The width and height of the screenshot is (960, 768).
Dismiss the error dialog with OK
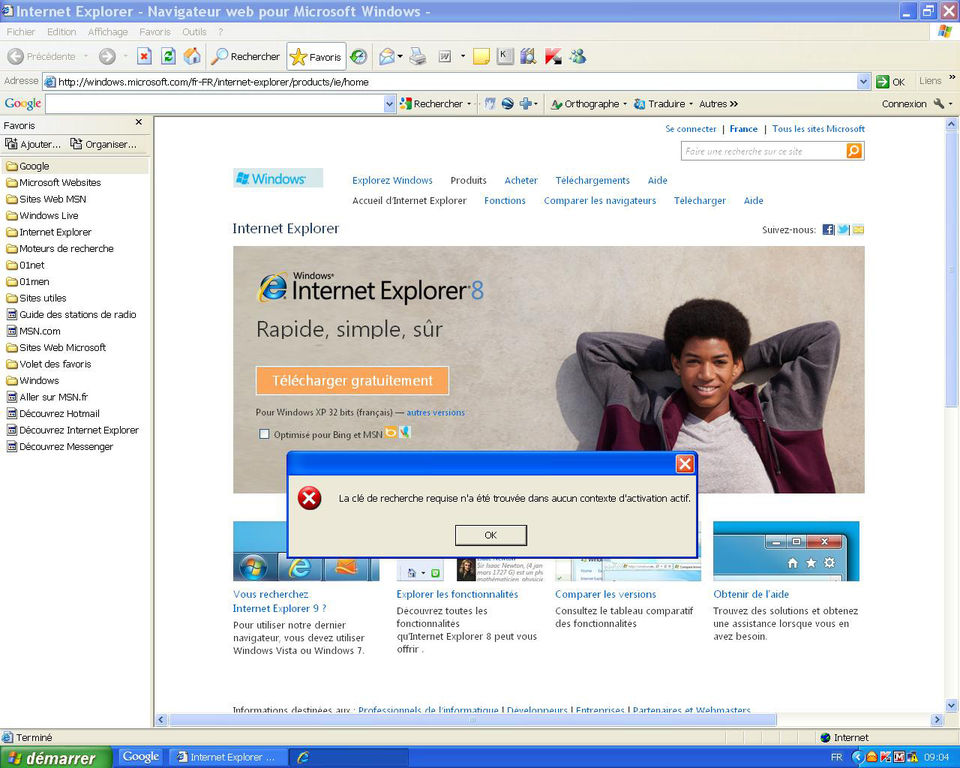(490, 535)
